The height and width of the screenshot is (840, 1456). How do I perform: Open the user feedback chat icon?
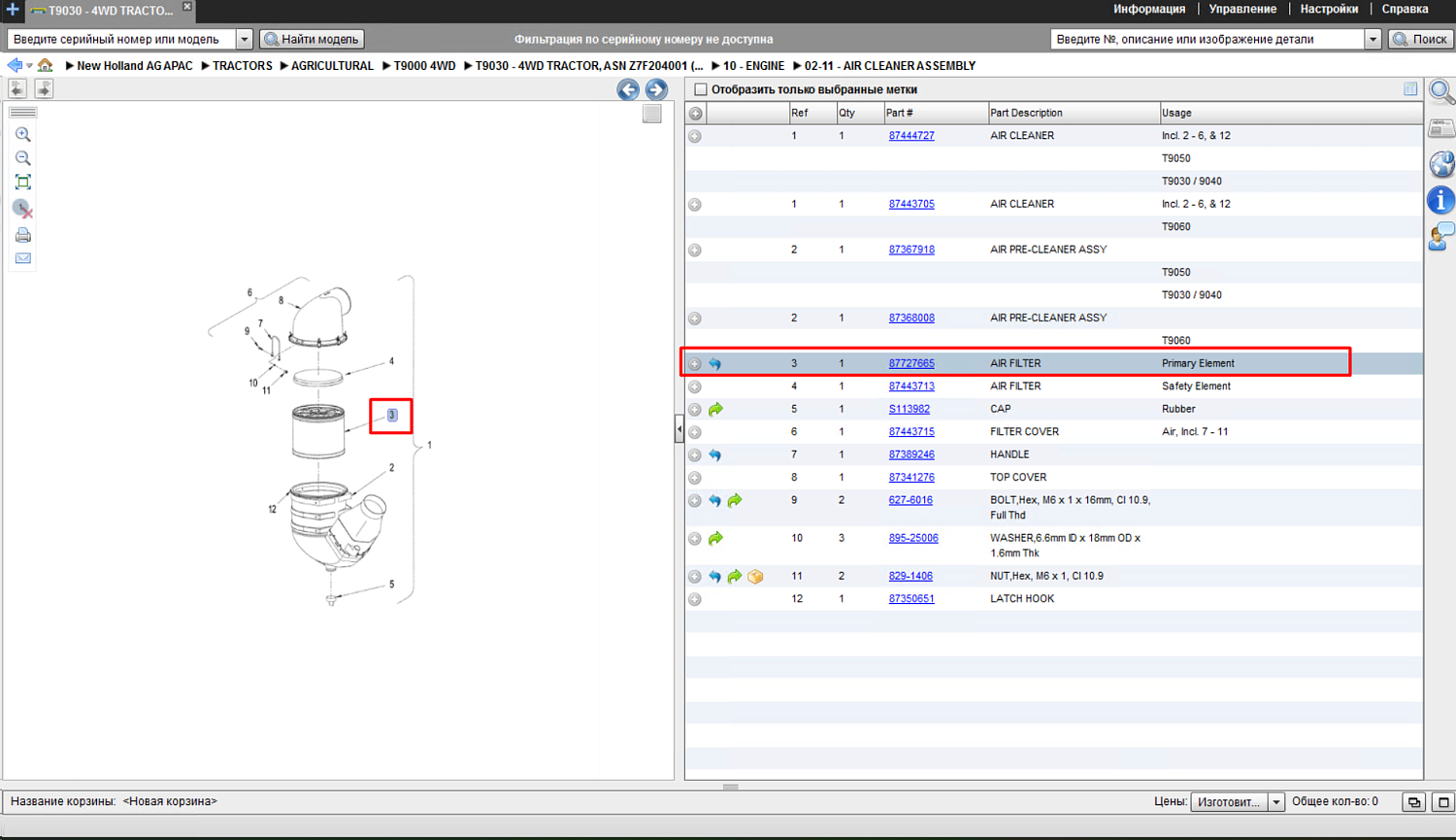coord(1441,236)
